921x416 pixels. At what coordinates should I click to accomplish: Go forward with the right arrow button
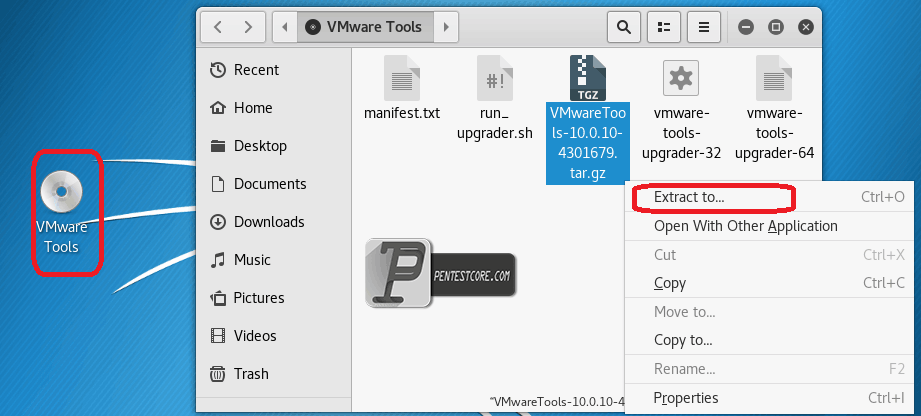(x=248, y=27)
